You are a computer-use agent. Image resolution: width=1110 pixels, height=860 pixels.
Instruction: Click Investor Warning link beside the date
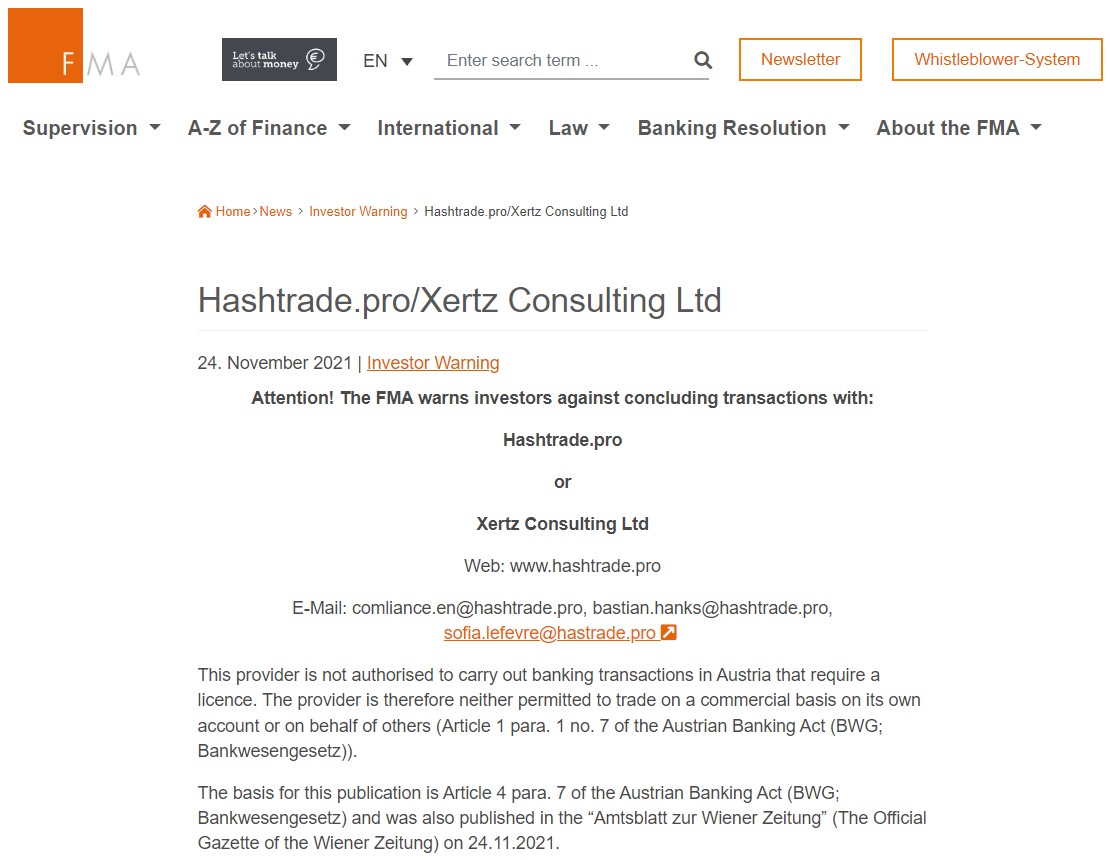click(433, 363)
